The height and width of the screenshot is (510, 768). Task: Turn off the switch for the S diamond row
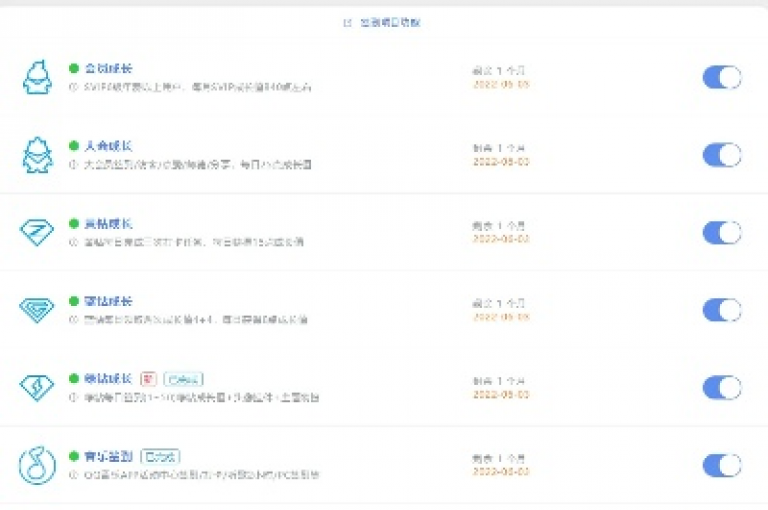722,310
